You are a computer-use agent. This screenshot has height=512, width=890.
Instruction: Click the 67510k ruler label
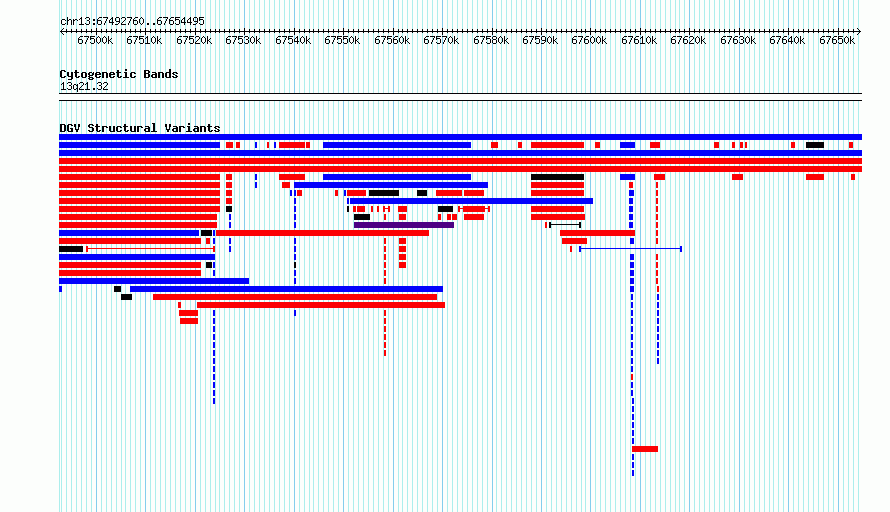[x=144, y=40]
